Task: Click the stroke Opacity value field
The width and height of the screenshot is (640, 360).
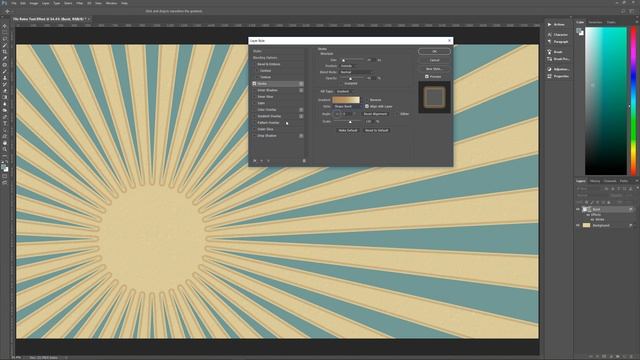Action: pos(371,78)
